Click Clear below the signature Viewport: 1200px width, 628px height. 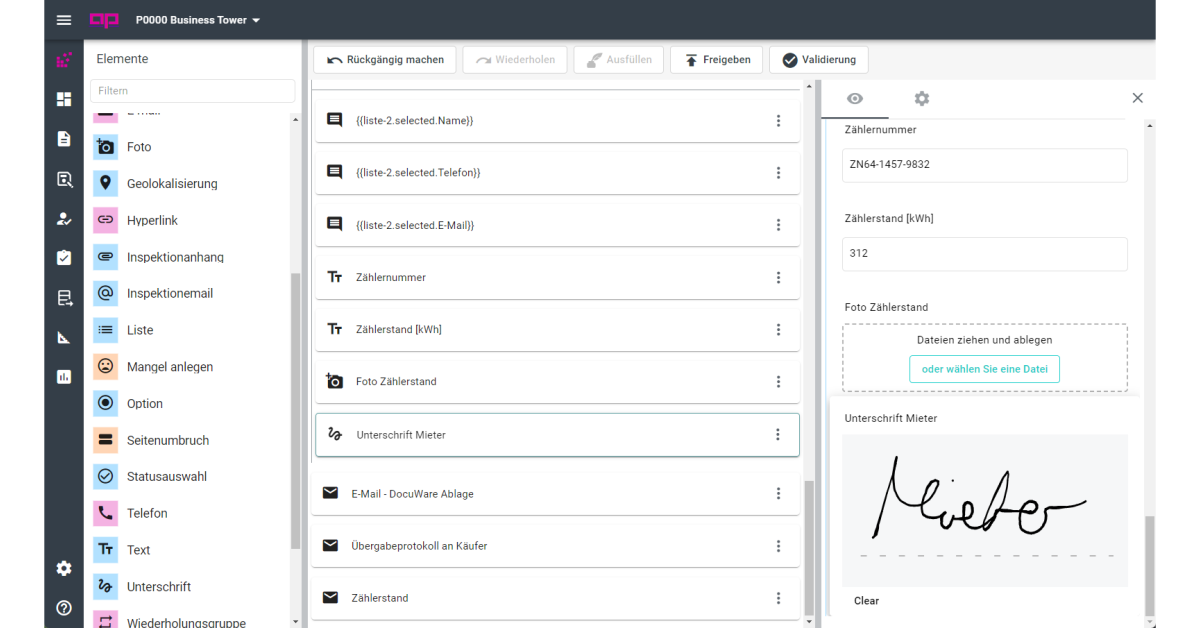[x=867, y=601]
